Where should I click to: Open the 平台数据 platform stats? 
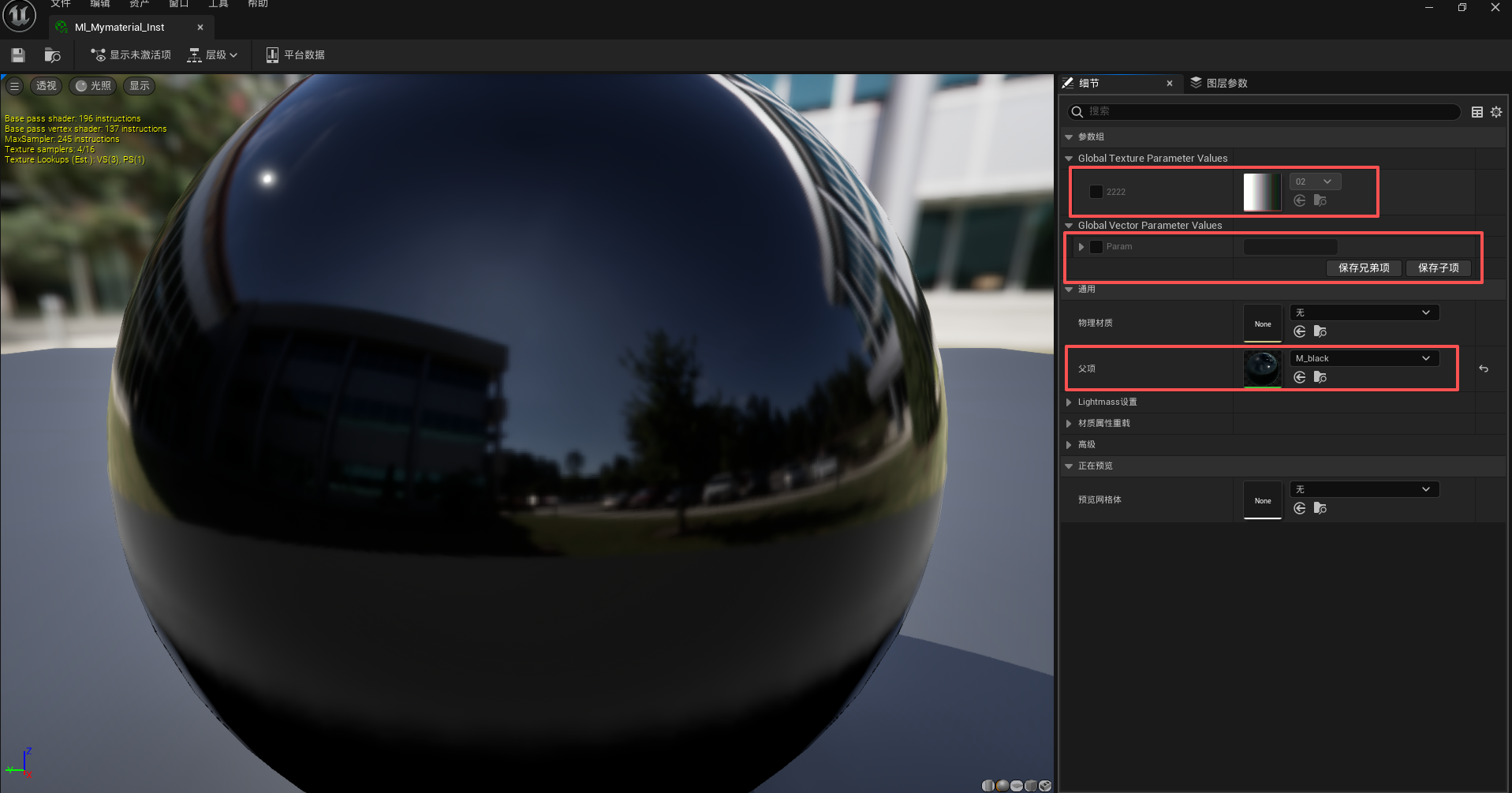coord(296,55)
